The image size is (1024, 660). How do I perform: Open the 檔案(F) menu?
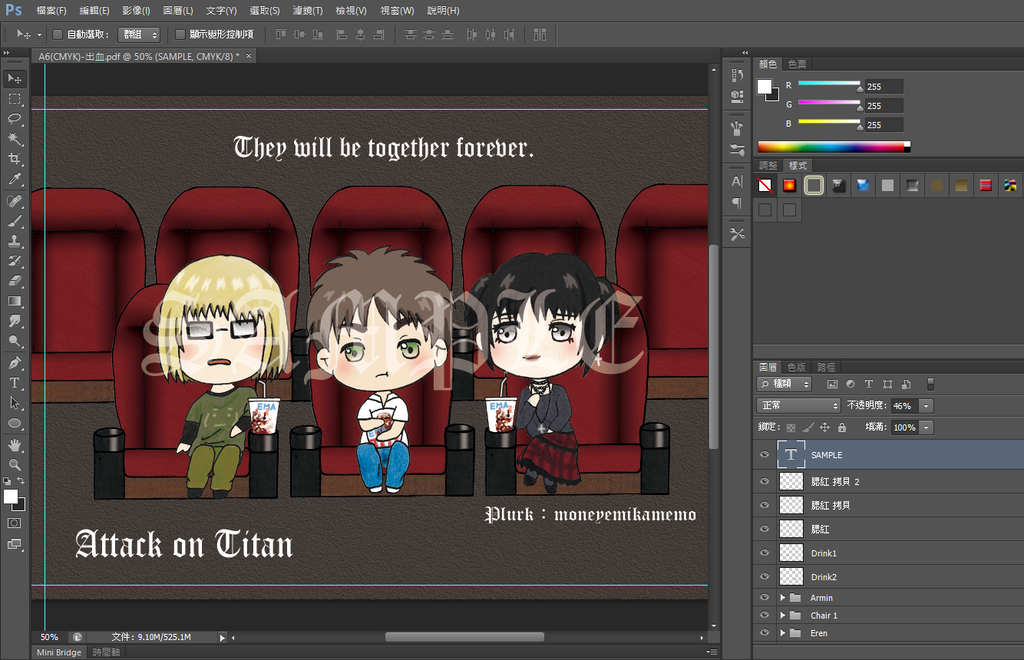(52, 10)
